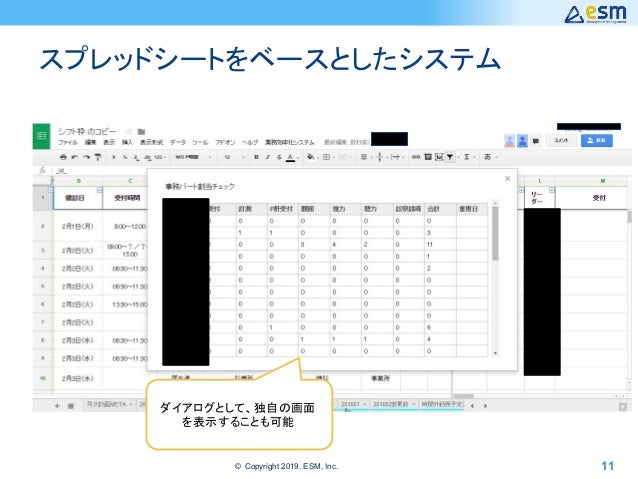Insert link using chain icon
The width and height of the screenshot is (638, 479).
(415, 157)
